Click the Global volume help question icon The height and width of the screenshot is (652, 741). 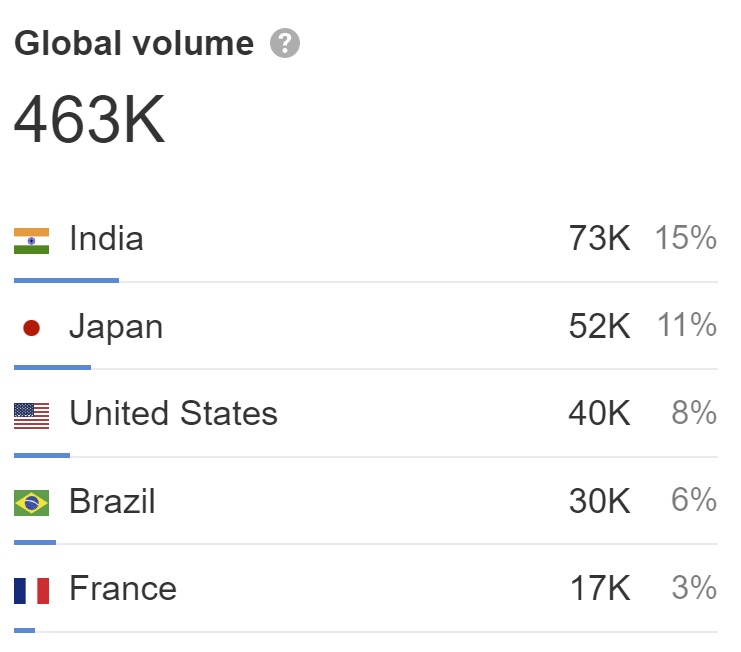pyautogui.click(x=284, y=43)
